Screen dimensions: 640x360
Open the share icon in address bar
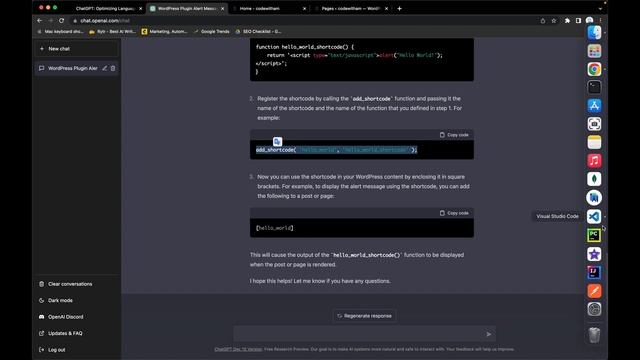[543, 20]
